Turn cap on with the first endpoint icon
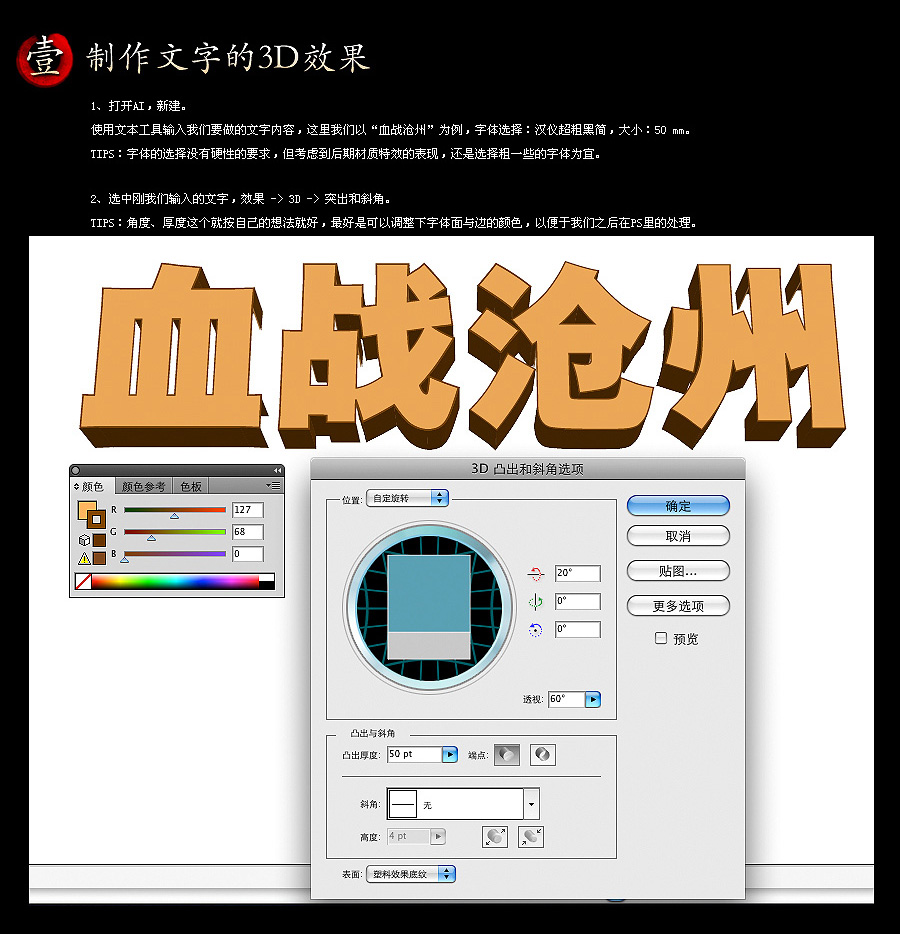Screen dimensions: 900x934 click(509, 755)
